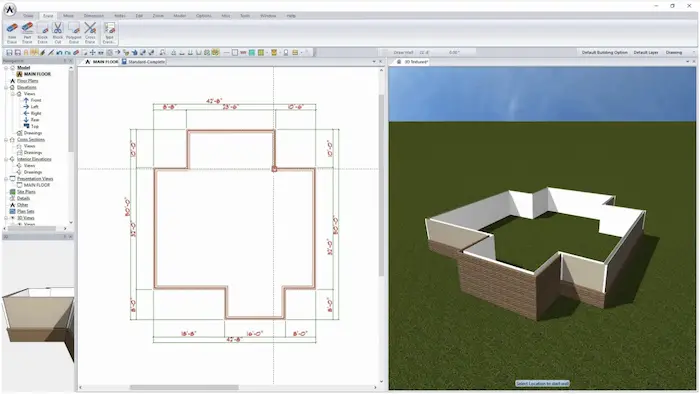Image resolution: width=700 pixels, height=394 pixels.
Task: Select the Front elevation view
Action: point(36,100)
